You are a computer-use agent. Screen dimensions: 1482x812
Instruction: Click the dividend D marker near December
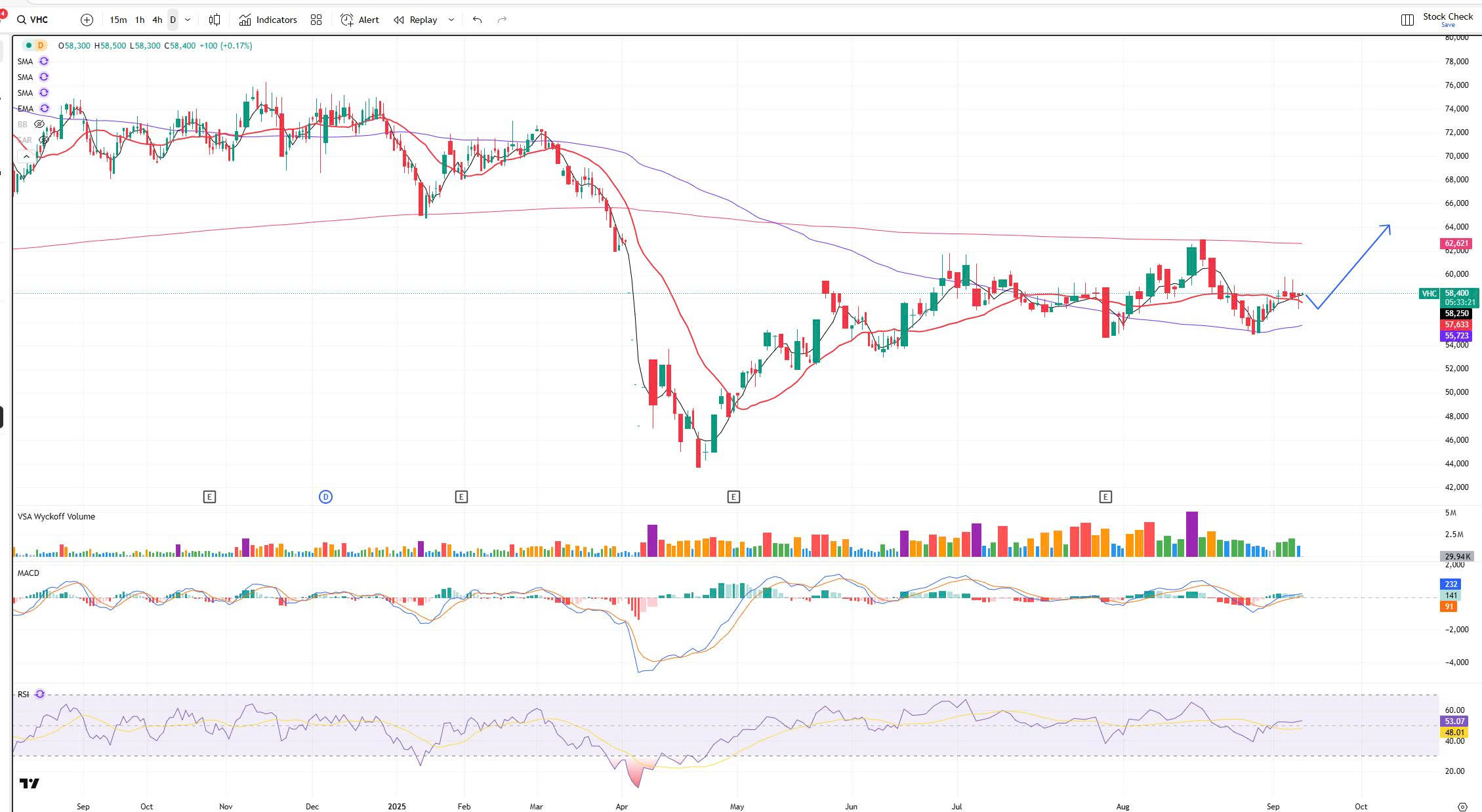[325, 497]
